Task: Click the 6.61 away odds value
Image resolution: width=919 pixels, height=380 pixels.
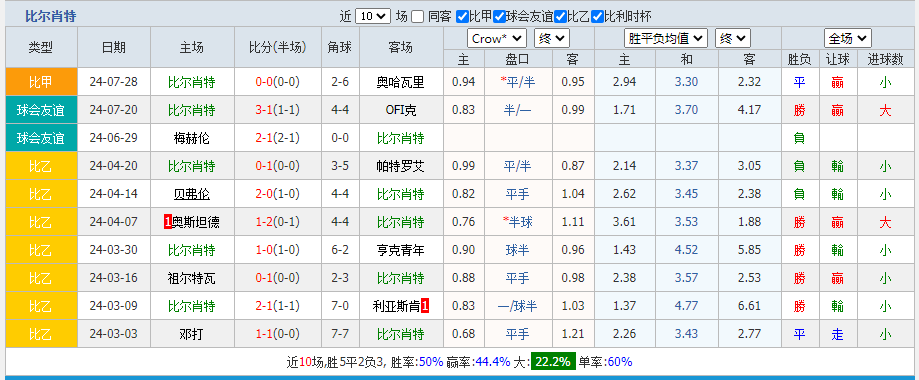Action: [x=750, y=306]
